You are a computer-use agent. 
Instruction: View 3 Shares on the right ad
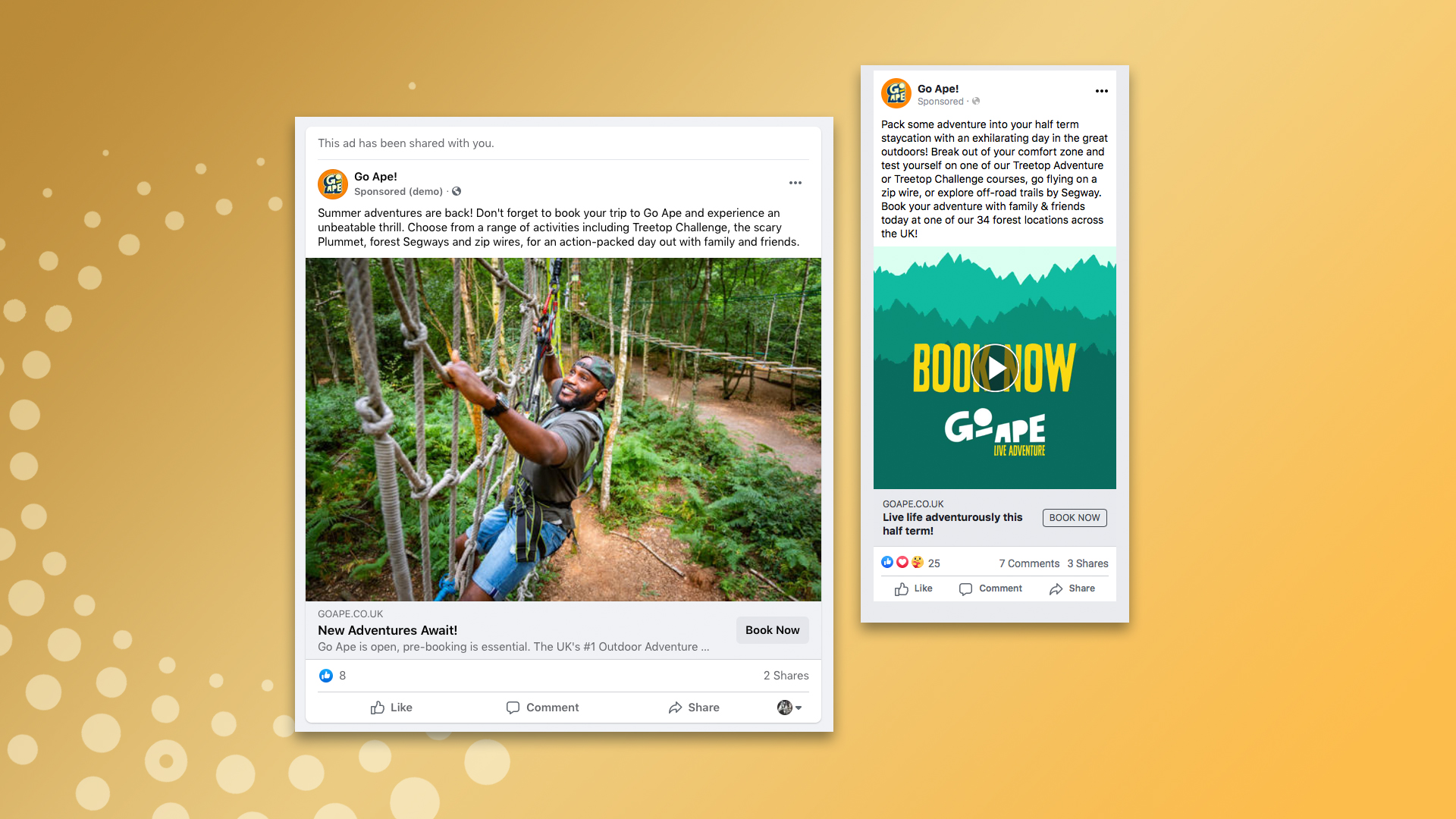(x=1087, y=563)
